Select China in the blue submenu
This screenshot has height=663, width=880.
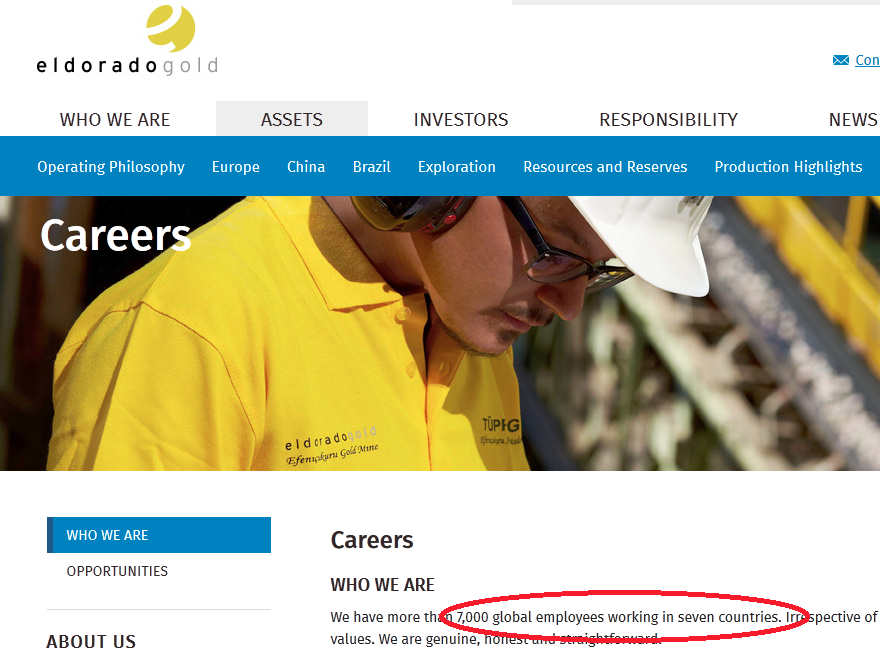tap(306, 167)
